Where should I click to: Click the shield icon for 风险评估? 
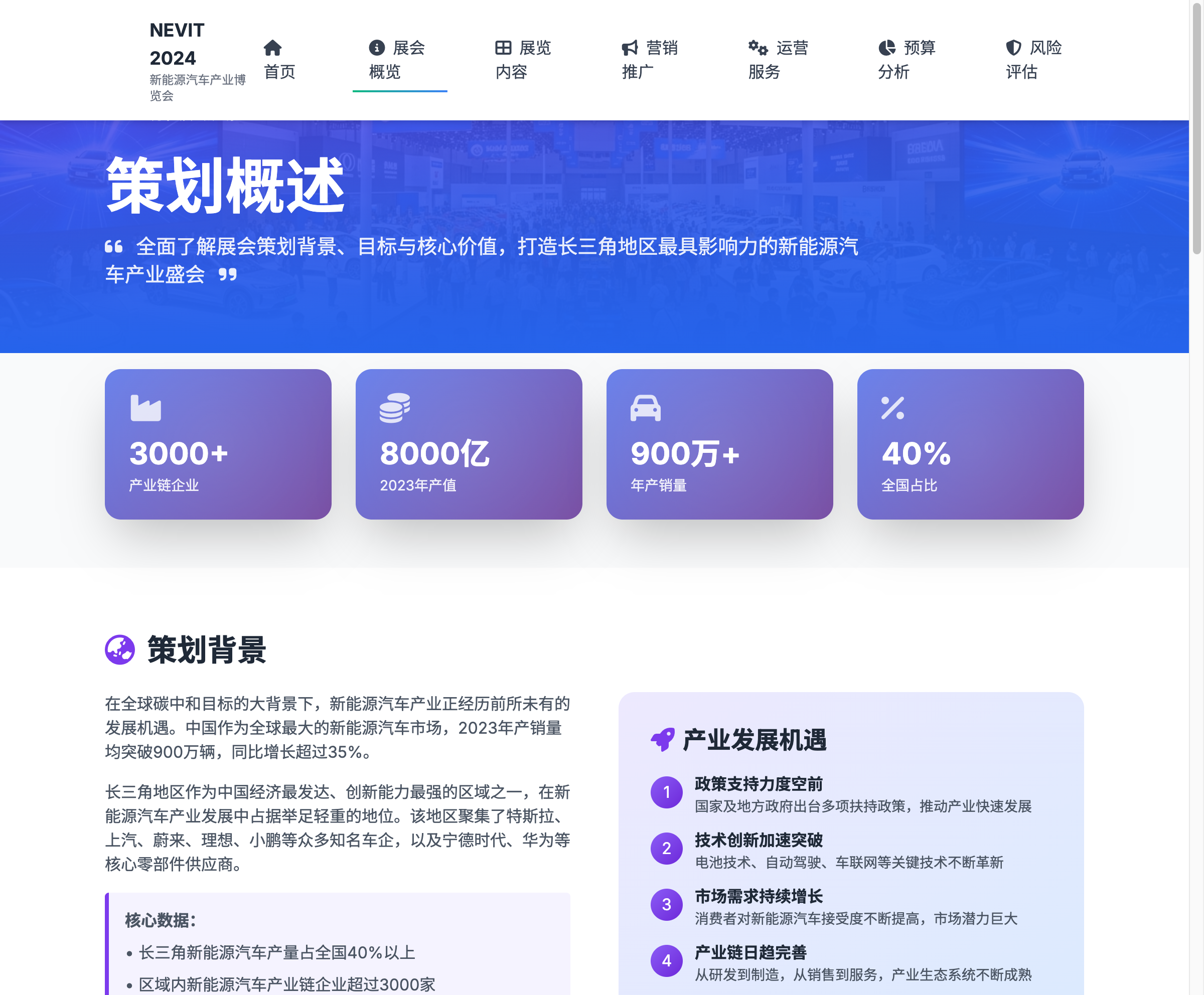(1013, 48)
